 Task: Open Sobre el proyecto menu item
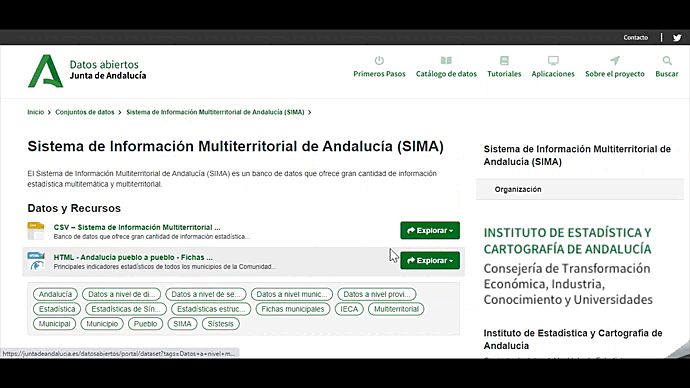point(615,74)
